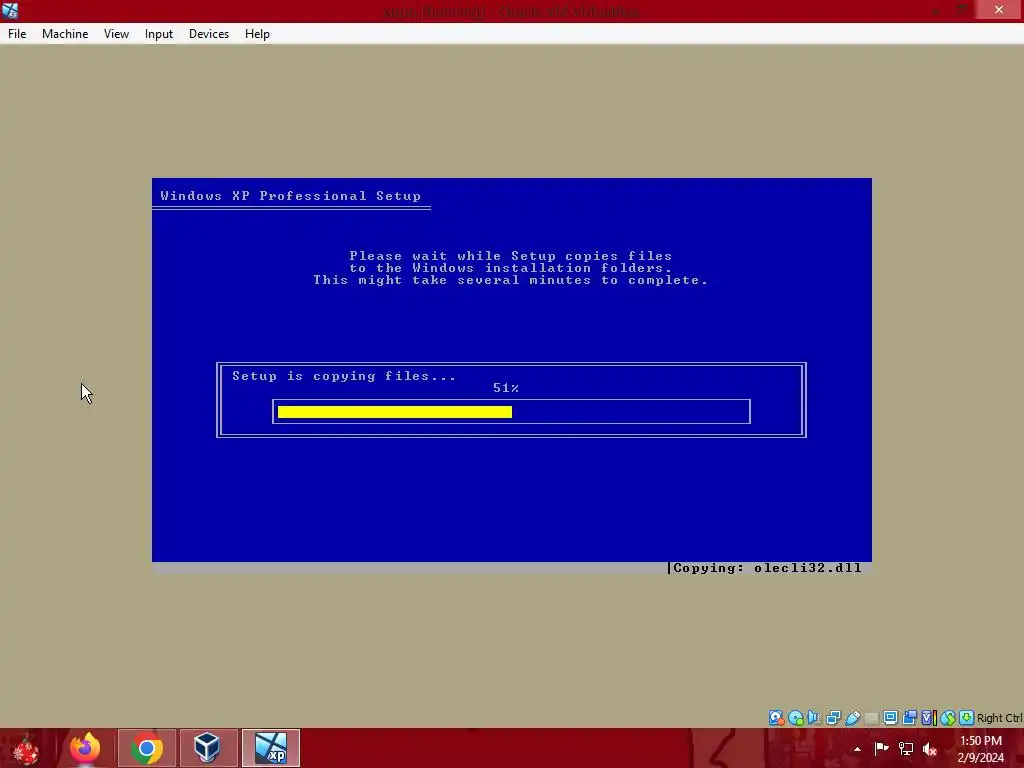Open the View menu
Screen dimensions: 1024x768
point(116,34)
